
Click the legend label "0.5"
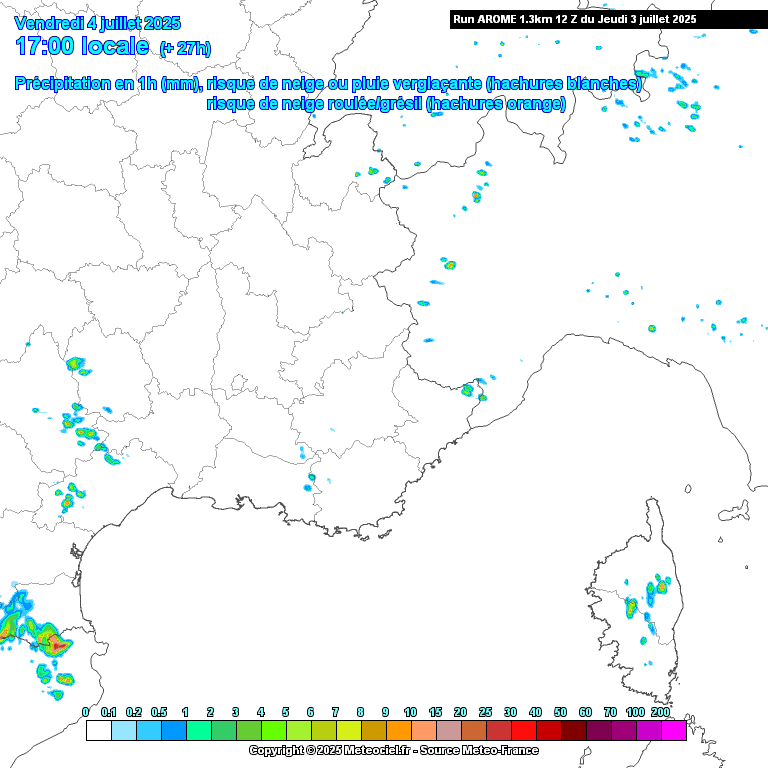tap(159, 712)
